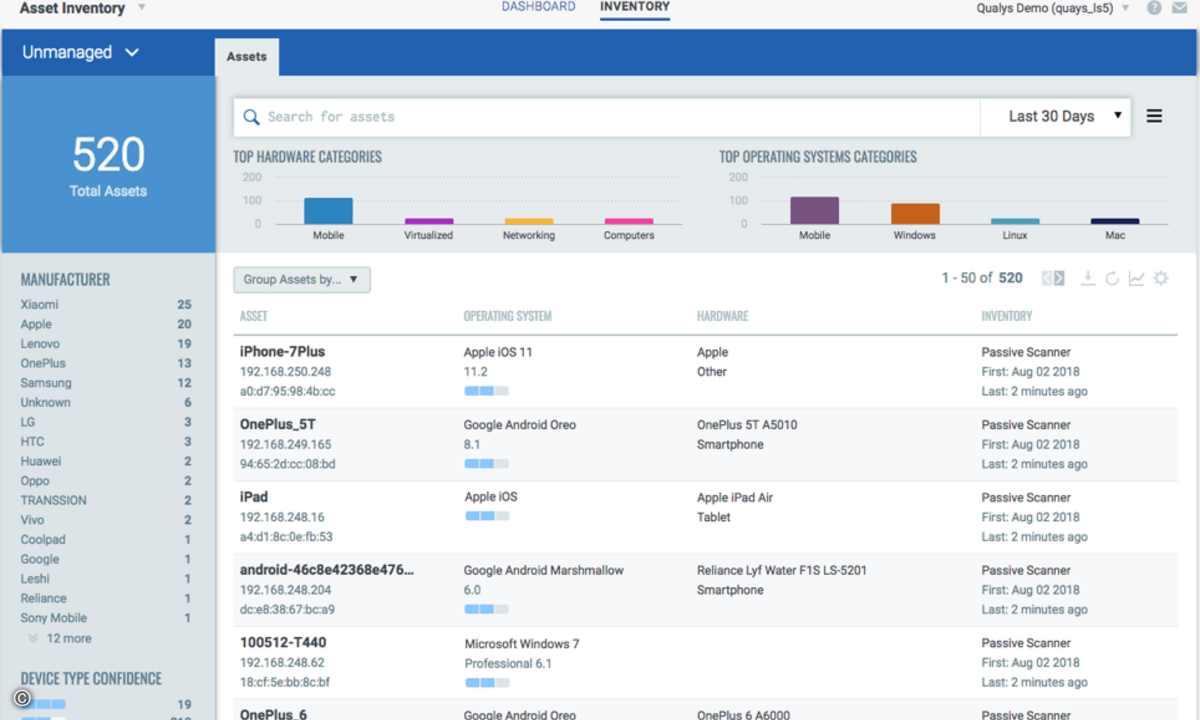Open the help question mark icon
The image size is (1200, 720).
point(1154,8)
